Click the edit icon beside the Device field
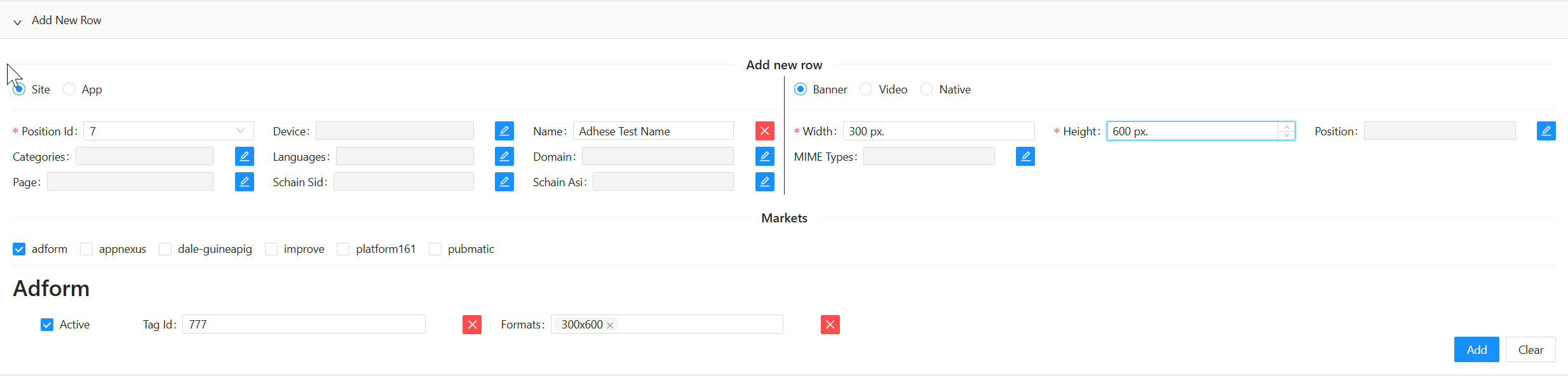The height and width of the screenshot is (378, 1568). 504,131
